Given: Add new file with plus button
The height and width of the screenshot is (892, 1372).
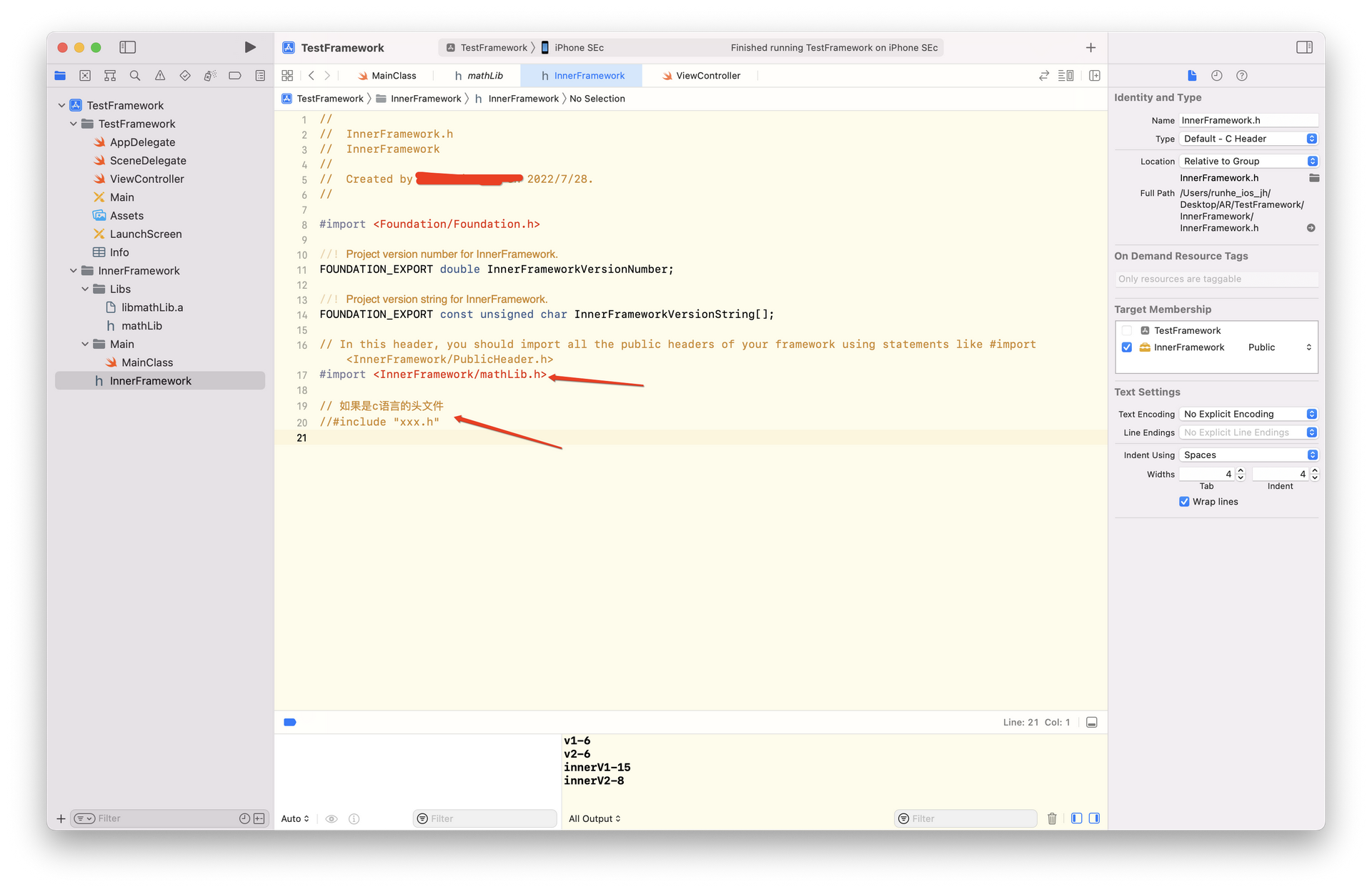Looking at the screenshot, I should (61, 819).
